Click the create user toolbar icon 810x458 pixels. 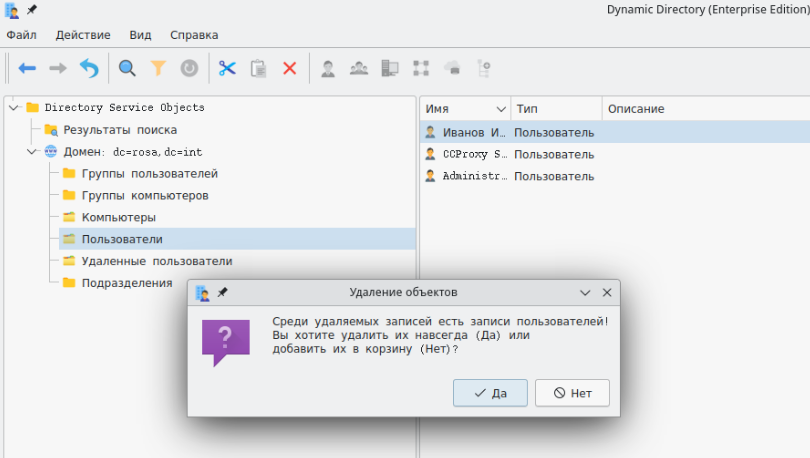tap(327, 68)
